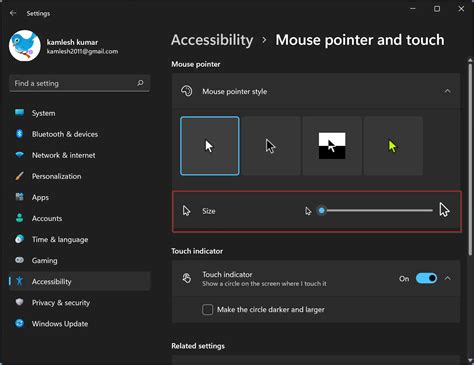Click the search magnifier icon
Image resolution: width=474 pixels, height=365 pixels.
tap(140, 83)
